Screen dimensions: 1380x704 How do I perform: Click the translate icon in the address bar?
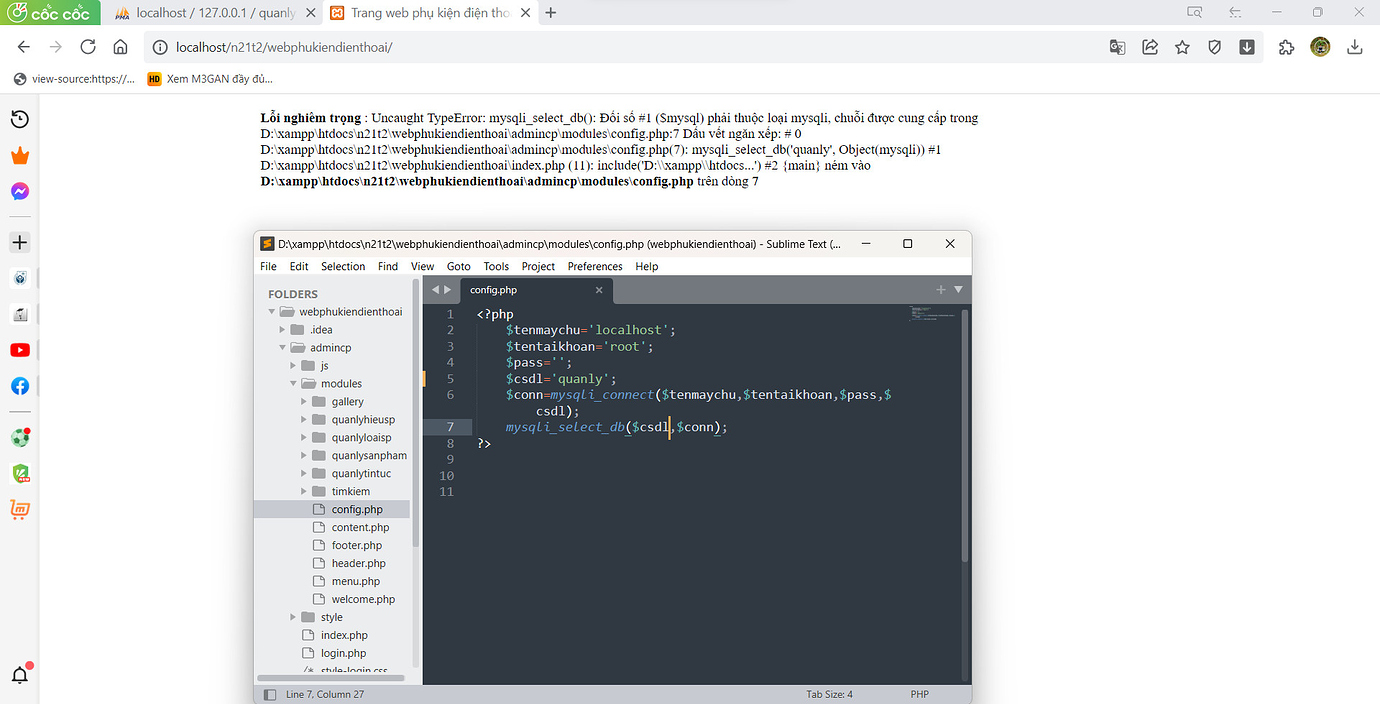1117,47
